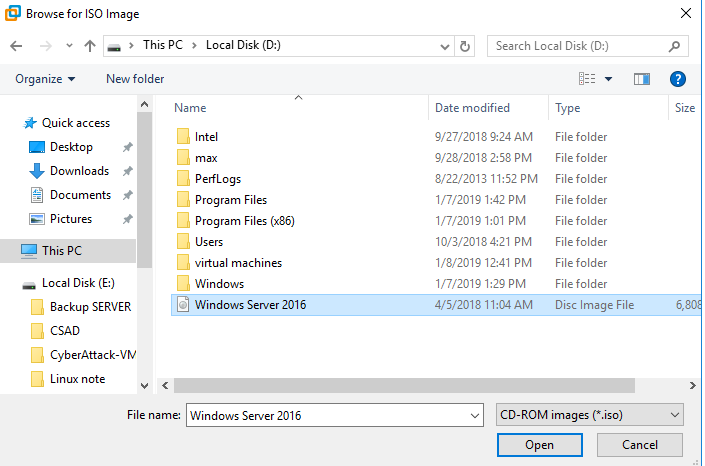
Task: Select Quick access in navigation pane
Action: coord(76,123)
